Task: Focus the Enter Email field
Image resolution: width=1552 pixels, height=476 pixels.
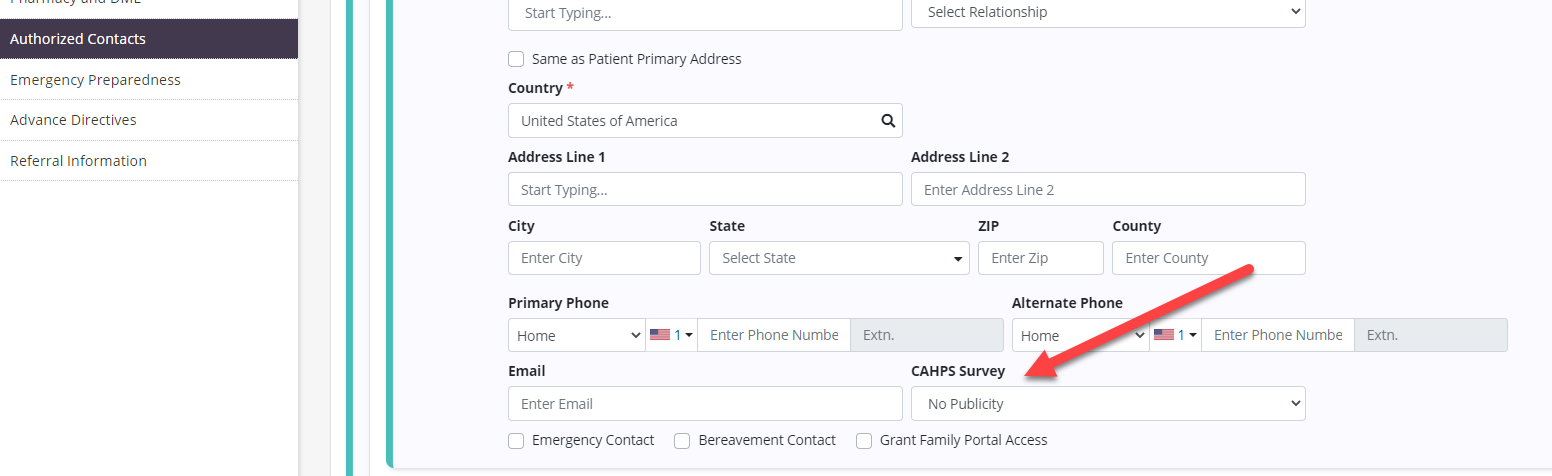Action: (705, 404)
